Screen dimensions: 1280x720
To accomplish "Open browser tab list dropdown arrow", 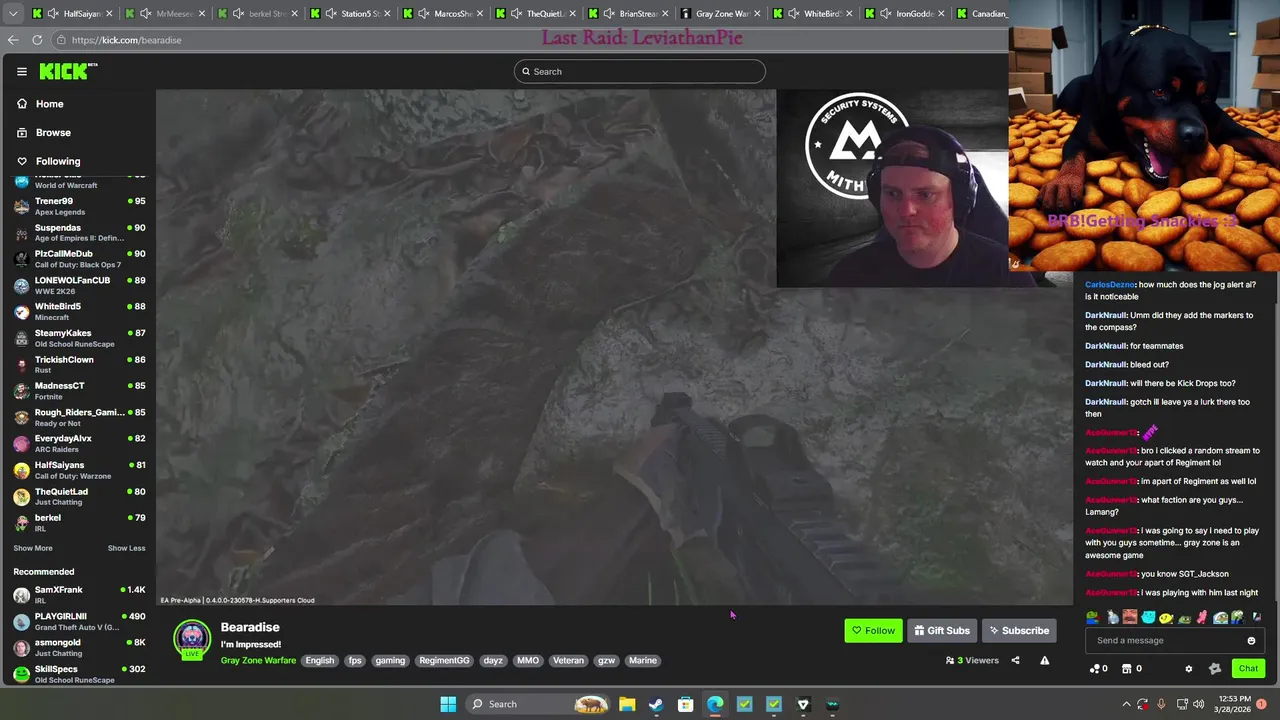I will point(13,14).
